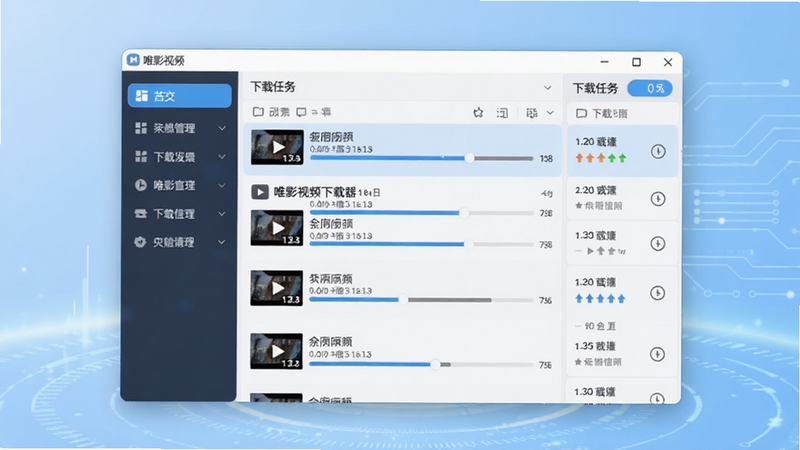The height and width of the screenshot is (450, 800).
Task: Click slider knob before the long dark-gray buffer
Action: pos(403,300)
